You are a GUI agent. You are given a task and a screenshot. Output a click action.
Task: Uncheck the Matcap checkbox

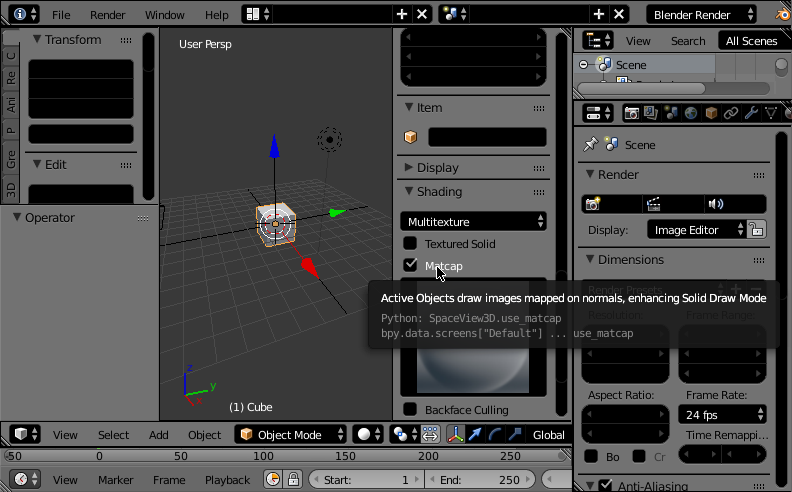click(410, 265)
